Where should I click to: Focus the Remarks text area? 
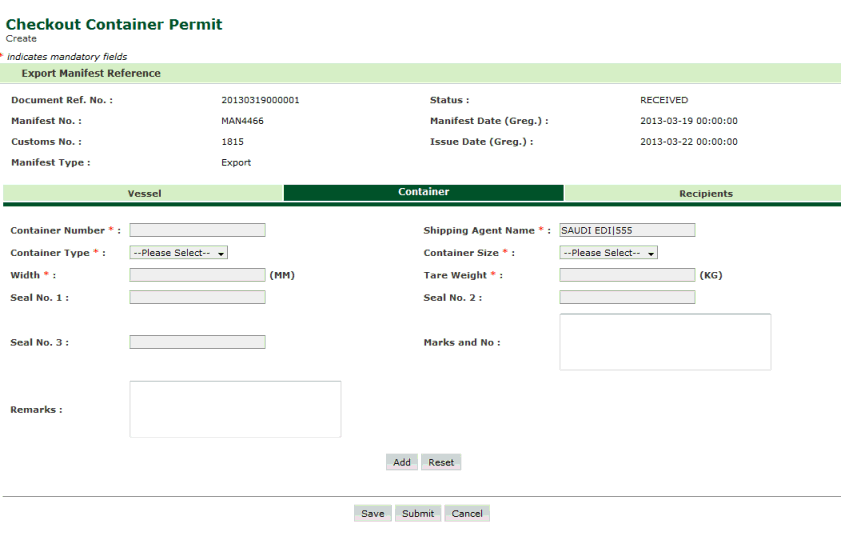point(235,409)
